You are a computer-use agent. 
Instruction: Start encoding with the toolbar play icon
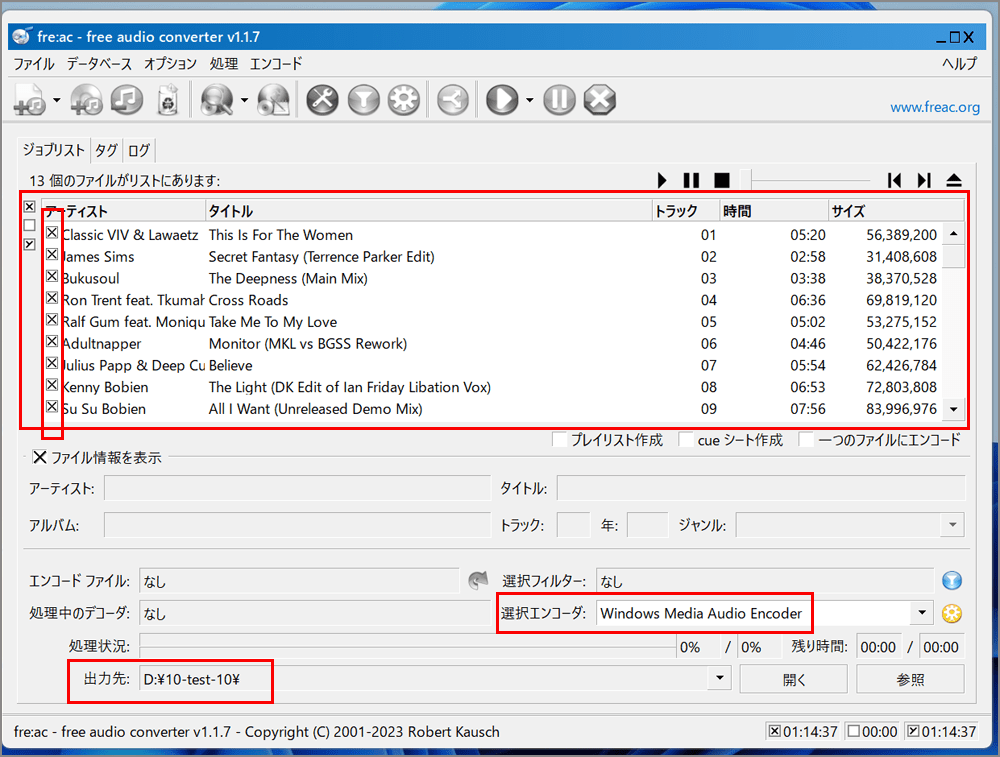point(502,100)
